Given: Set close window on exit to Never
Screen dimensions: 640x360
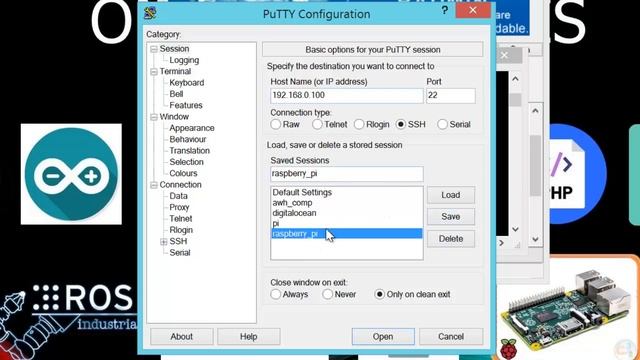Looking at the screenshot, I should click(327, 294).
